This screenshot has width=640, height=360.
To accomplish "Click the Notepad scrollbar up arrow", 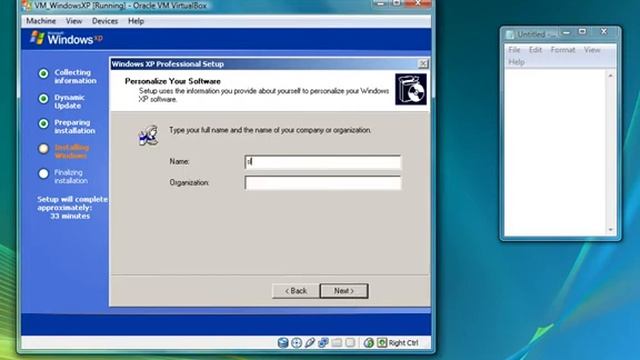I will [611, 76].
